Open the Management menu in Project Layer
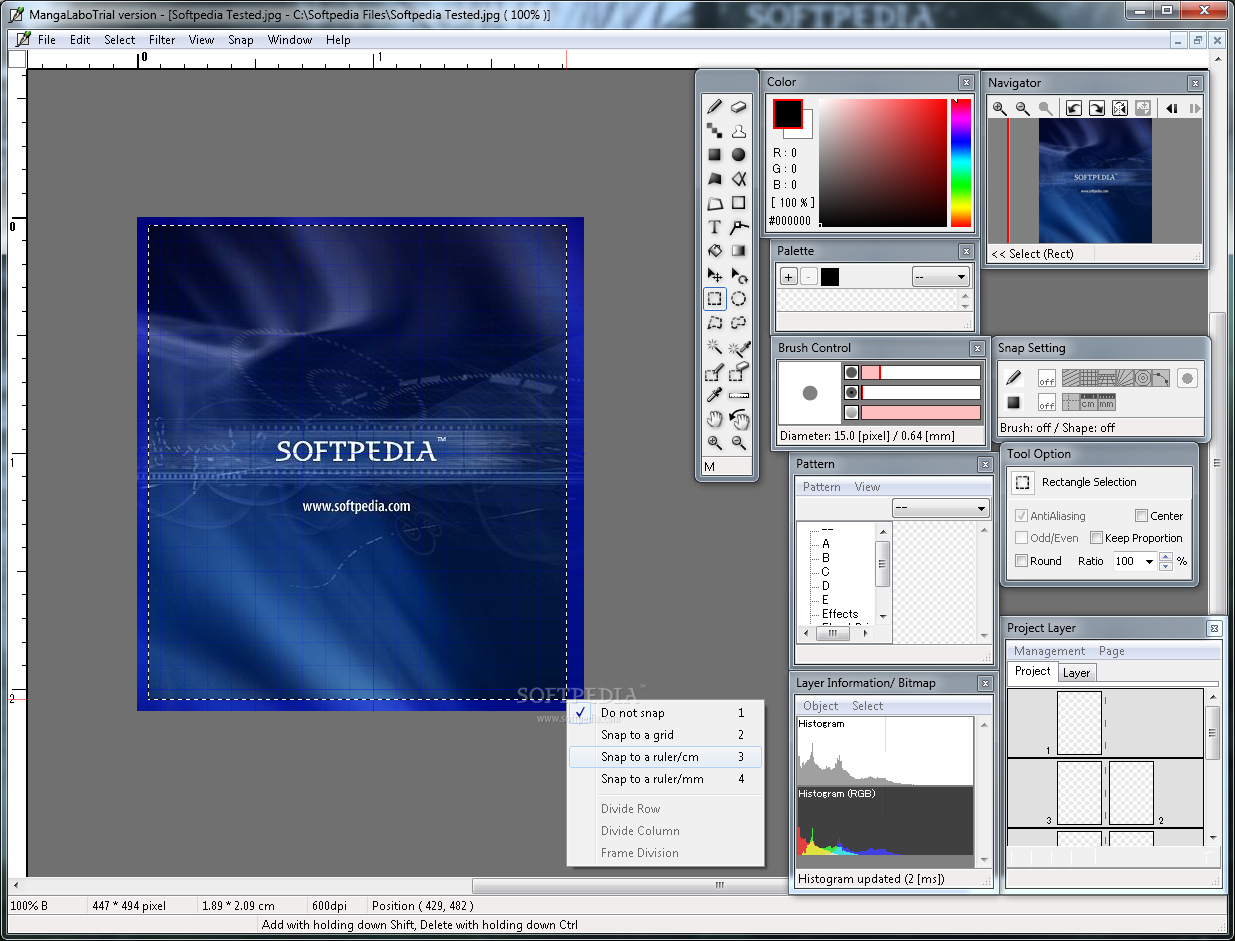This screenshot has height=941, width=1235. coord(1049,651)
